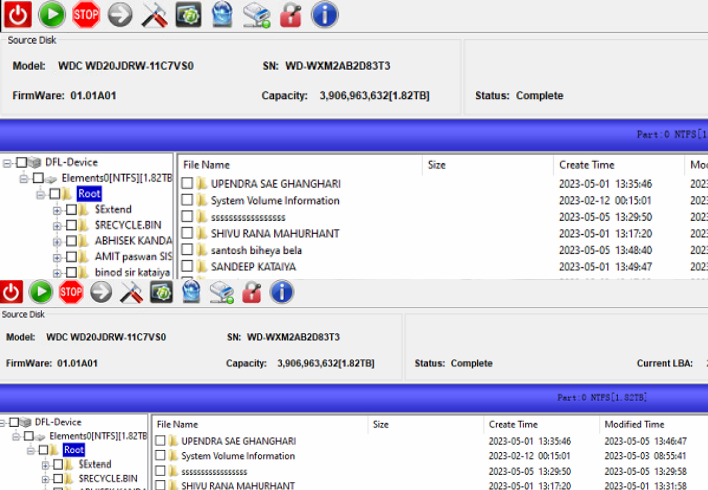Screen dimensions: 708x490
Task: Click Current LBA label in lower window
Action: pos(665,363)
